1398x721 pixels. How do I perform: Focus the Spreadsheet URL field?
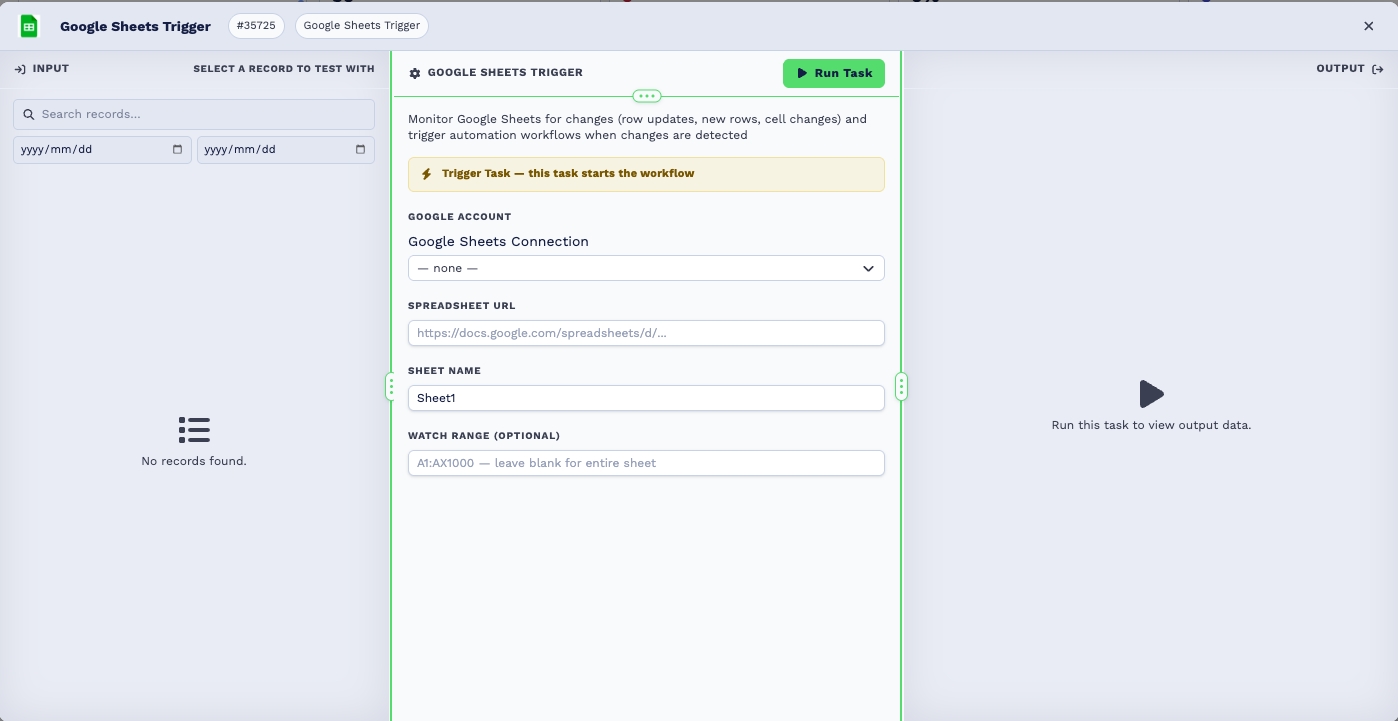[x=646, y=333]
